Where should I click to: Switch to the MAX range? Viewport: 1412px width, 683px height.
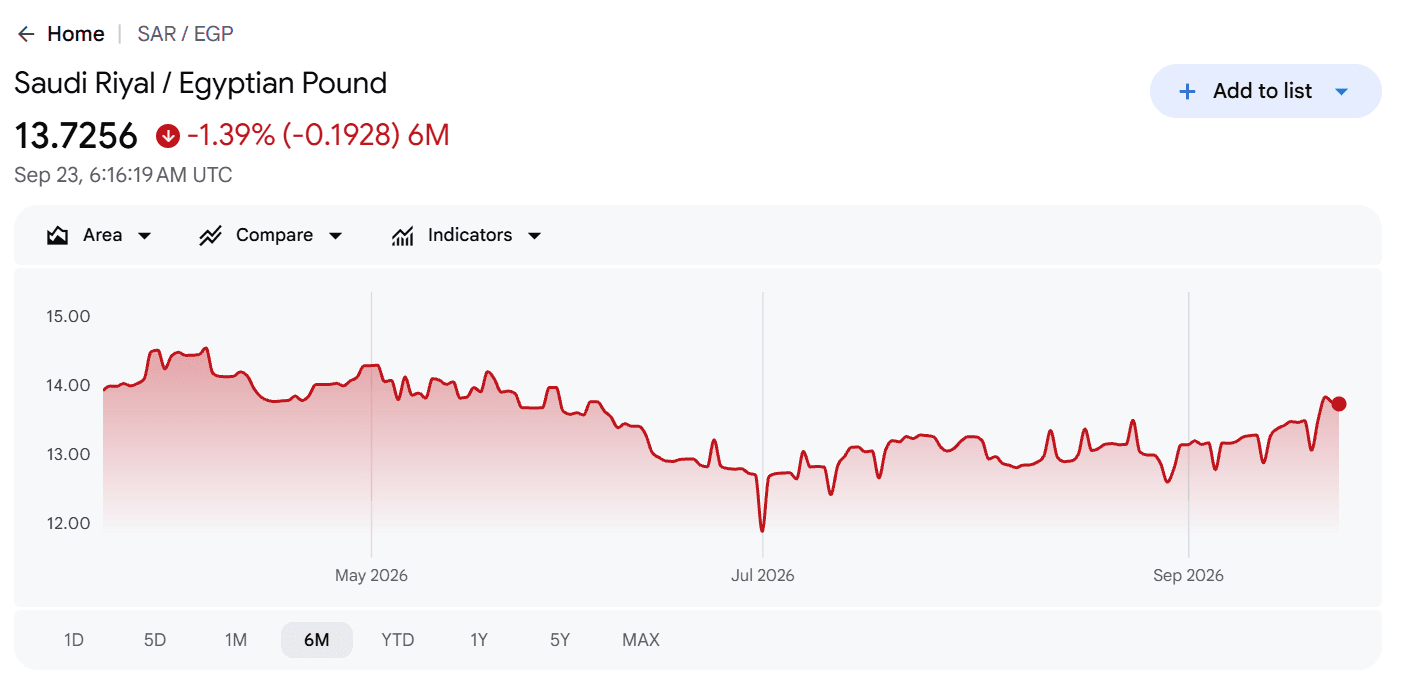pos(641,640)
